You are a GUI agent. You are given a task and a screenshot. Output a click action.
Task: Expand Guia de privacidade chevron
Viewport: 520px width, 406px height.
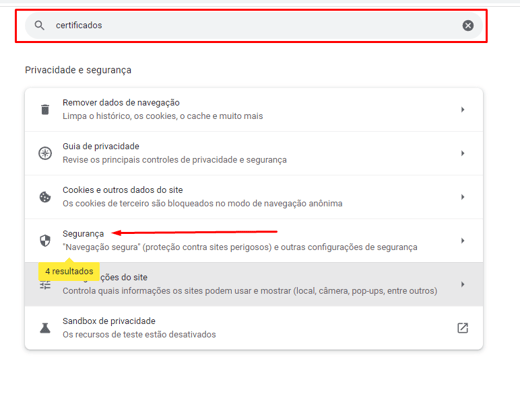tap(462, 153)
